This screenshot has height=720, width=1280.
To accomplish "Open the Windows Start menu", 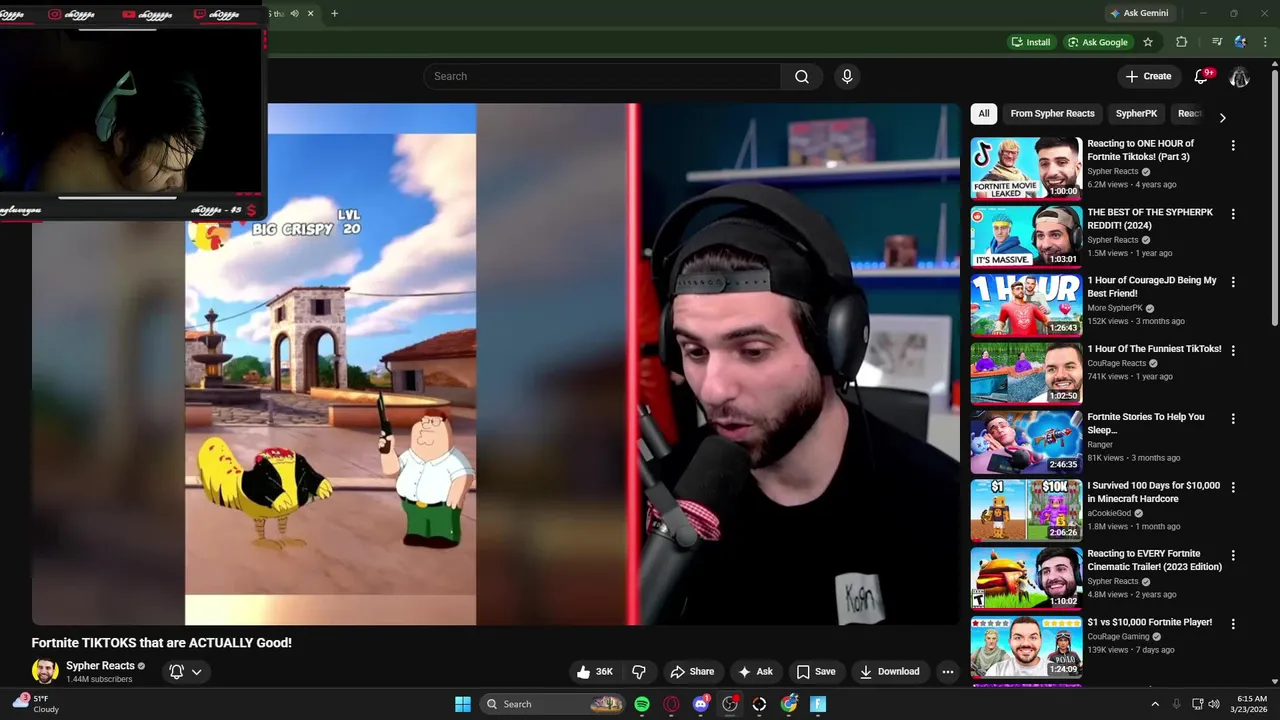I will click(463, 704).
